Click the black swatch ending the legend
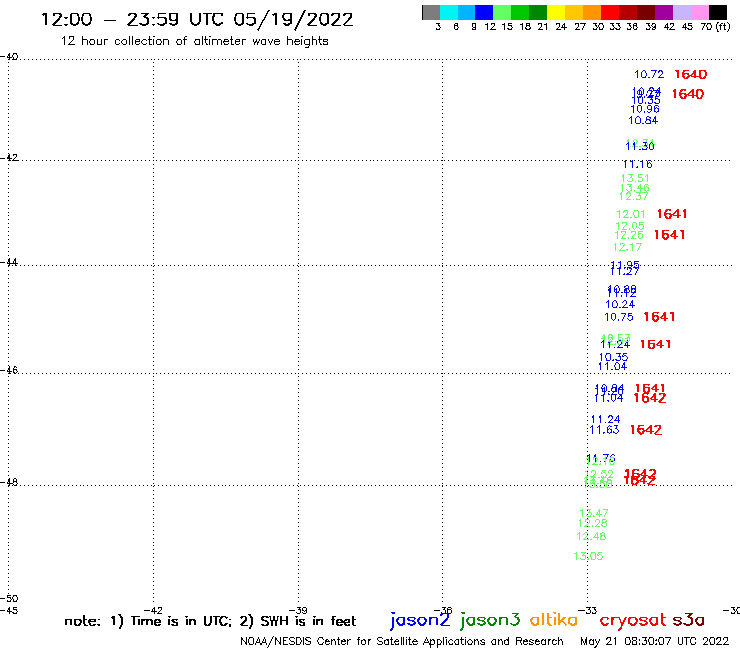Screen dimensions: 740x650 pos(717,12)
